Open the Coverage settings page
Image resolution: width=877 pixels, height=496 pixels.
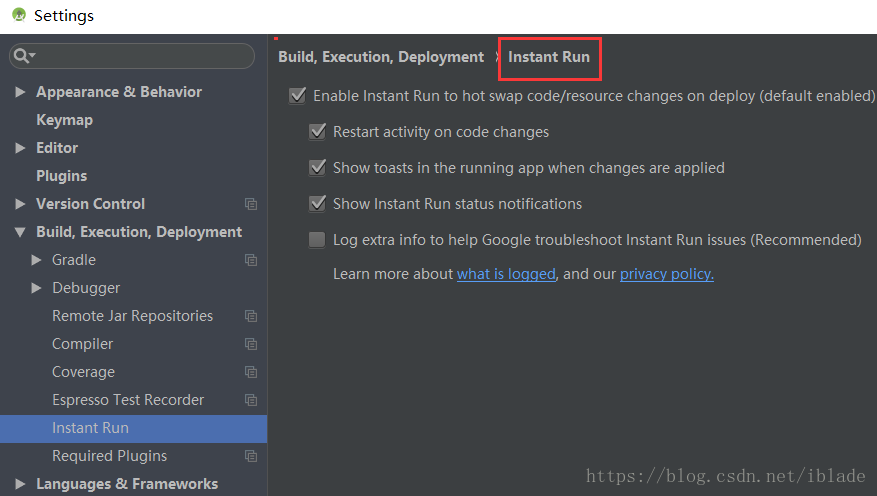click(83, 372)
